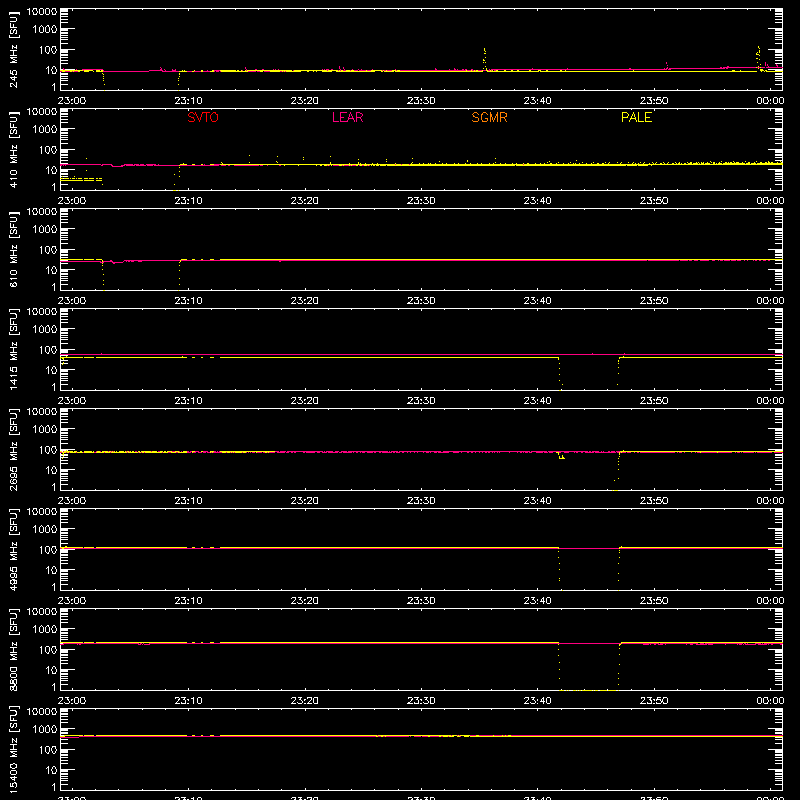Screen dimensions: 800x800
Task: Click the 245 MHz [SFU] axis title
Action: (14, 49)
